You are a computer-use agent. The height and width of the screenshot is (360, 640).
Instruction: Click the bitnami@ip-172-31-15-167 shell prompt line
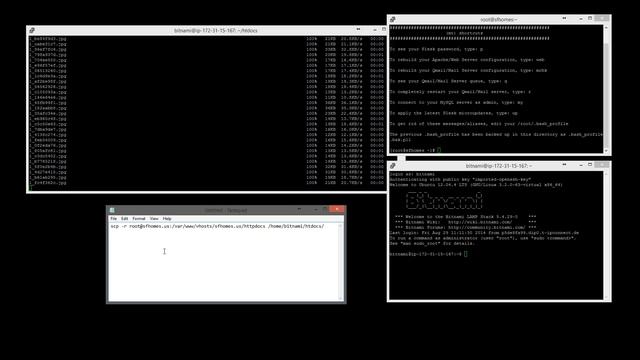tap(428, 254)
